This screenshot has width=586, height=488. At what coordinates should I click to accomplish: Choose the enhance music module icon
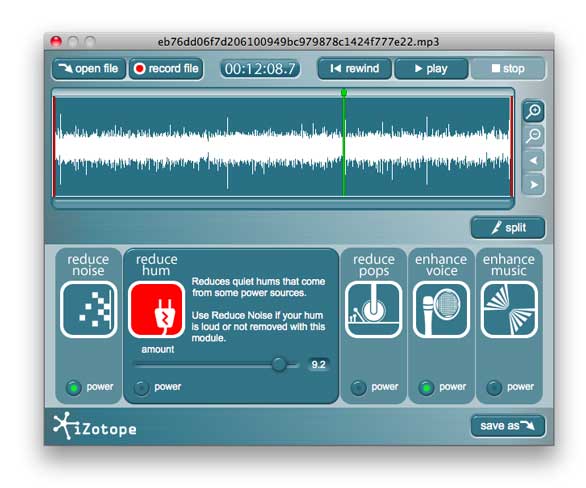(x=509, y=309)
